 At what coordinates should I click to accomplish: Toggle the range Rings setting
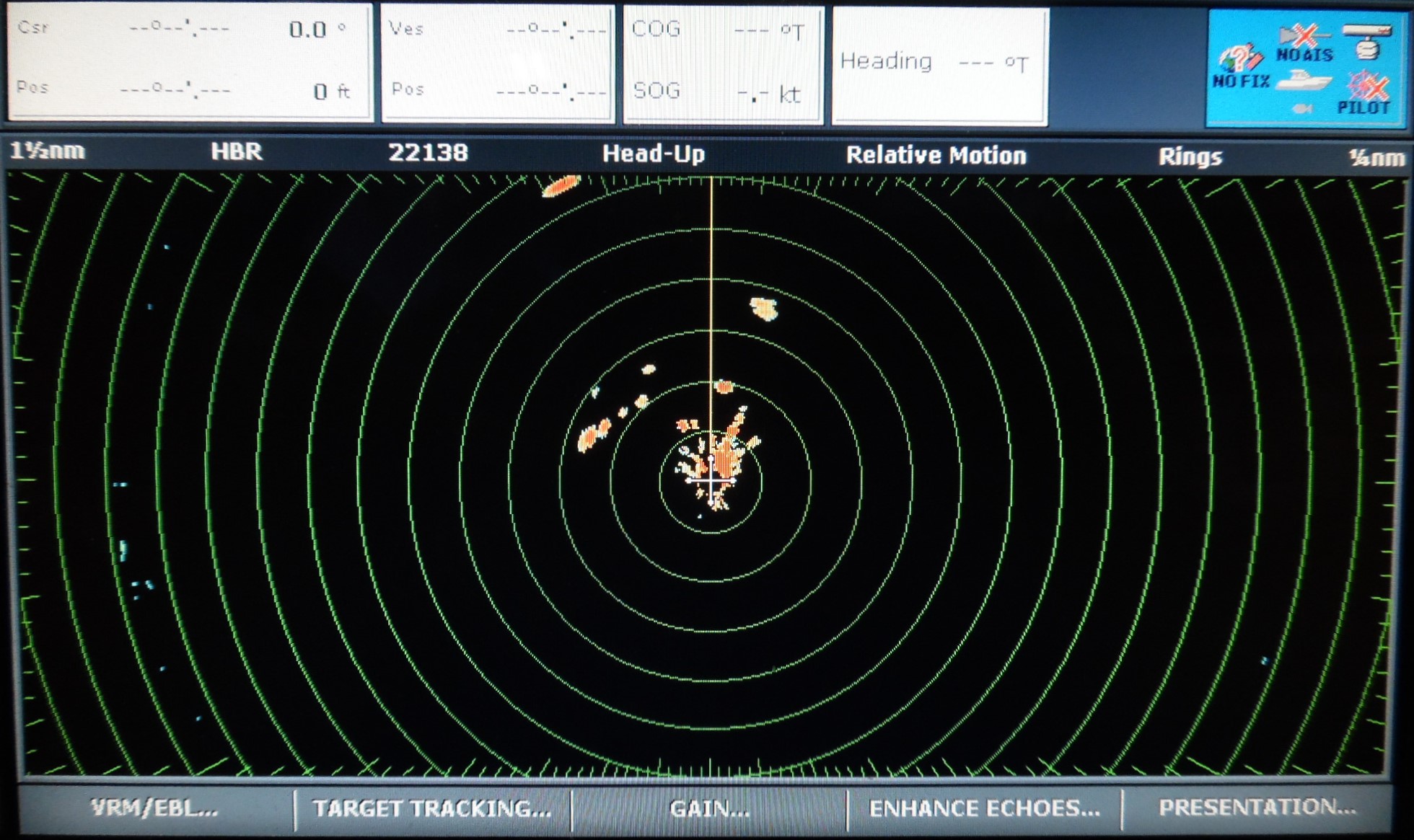[x=1190, y=156]
